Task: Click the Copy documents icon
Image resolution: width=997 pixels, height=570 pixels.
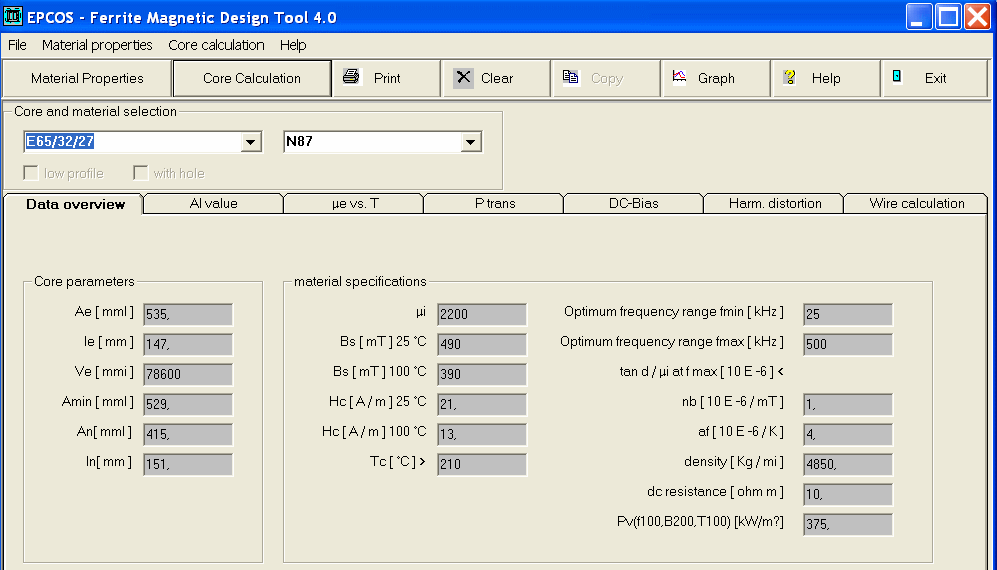Action: [x=570, y=77]
